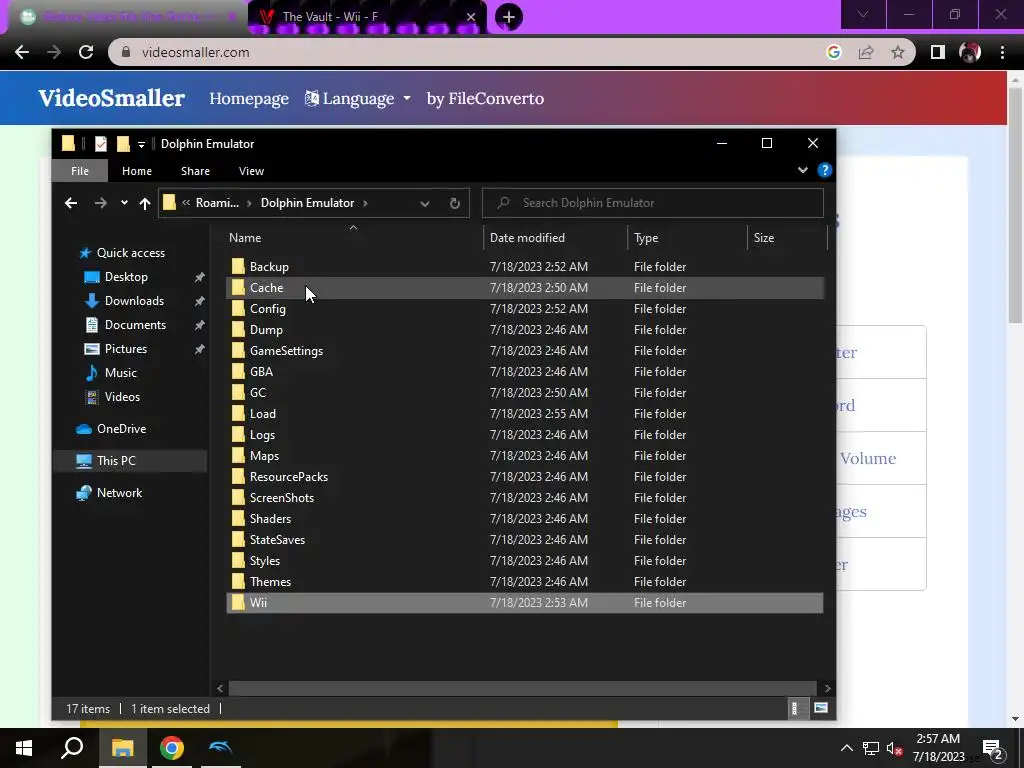Open the View ribbon tab
The width and height of the screenshot is (1024, 768).
251,170
